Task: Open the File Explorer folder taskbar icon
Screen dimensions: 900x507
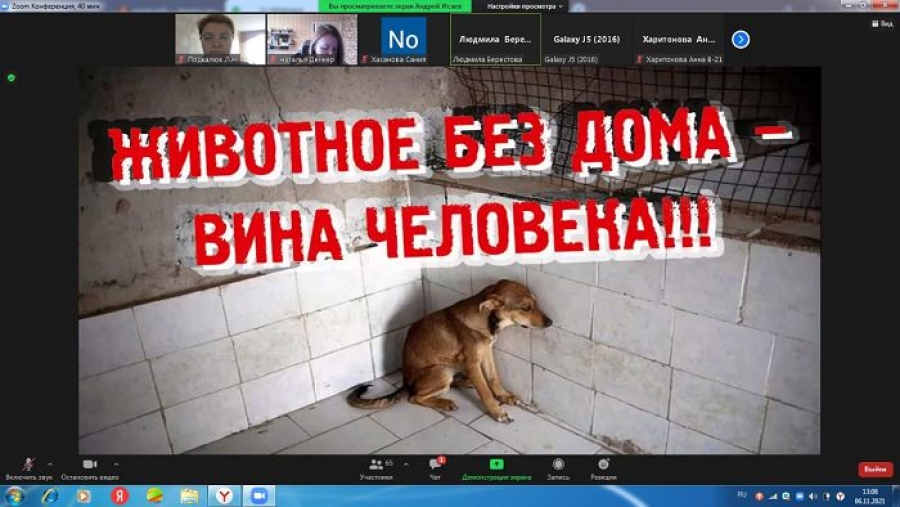Action: [x=189, y=496]
